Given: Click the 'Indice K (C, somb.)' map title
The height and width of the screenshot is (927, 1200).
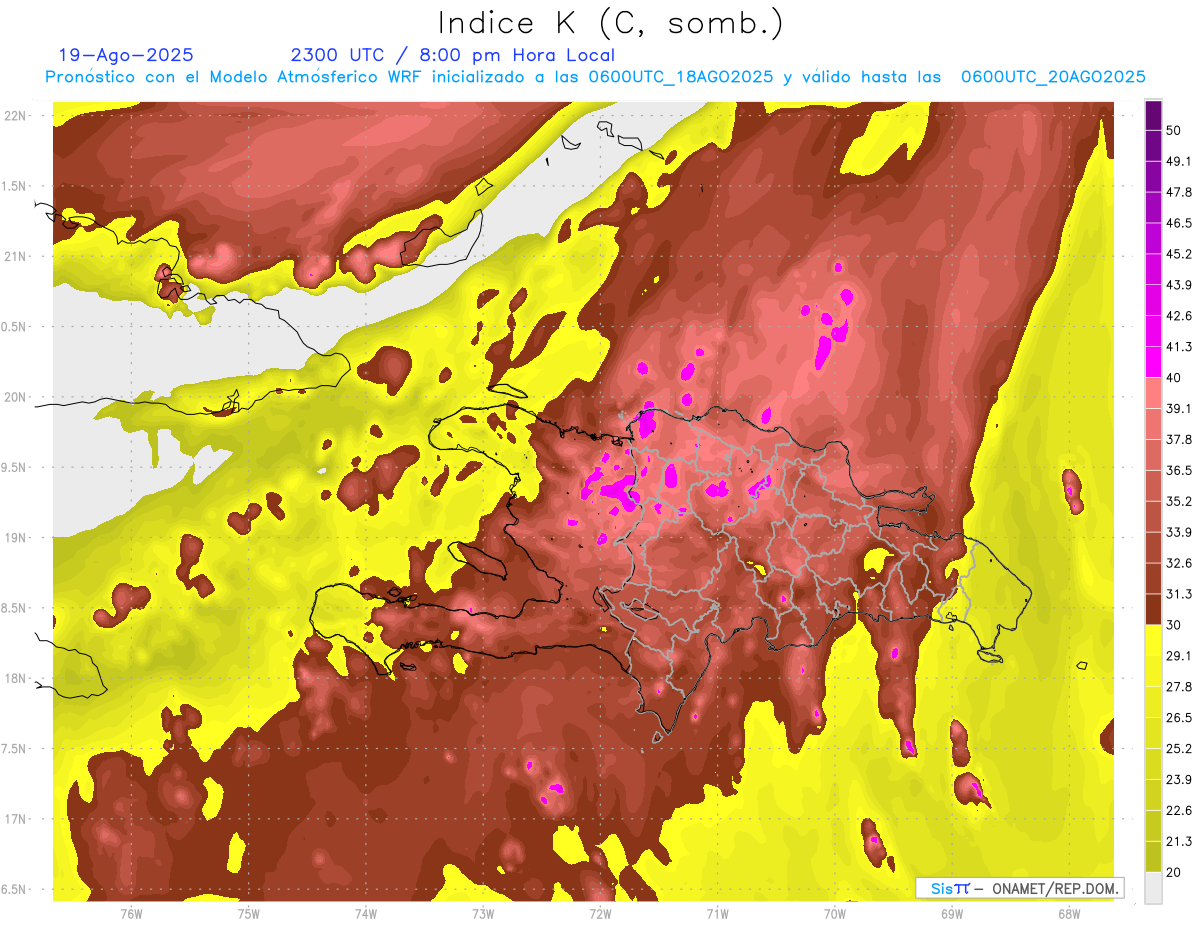Looking at the screenshot, I should click(611, 23).
